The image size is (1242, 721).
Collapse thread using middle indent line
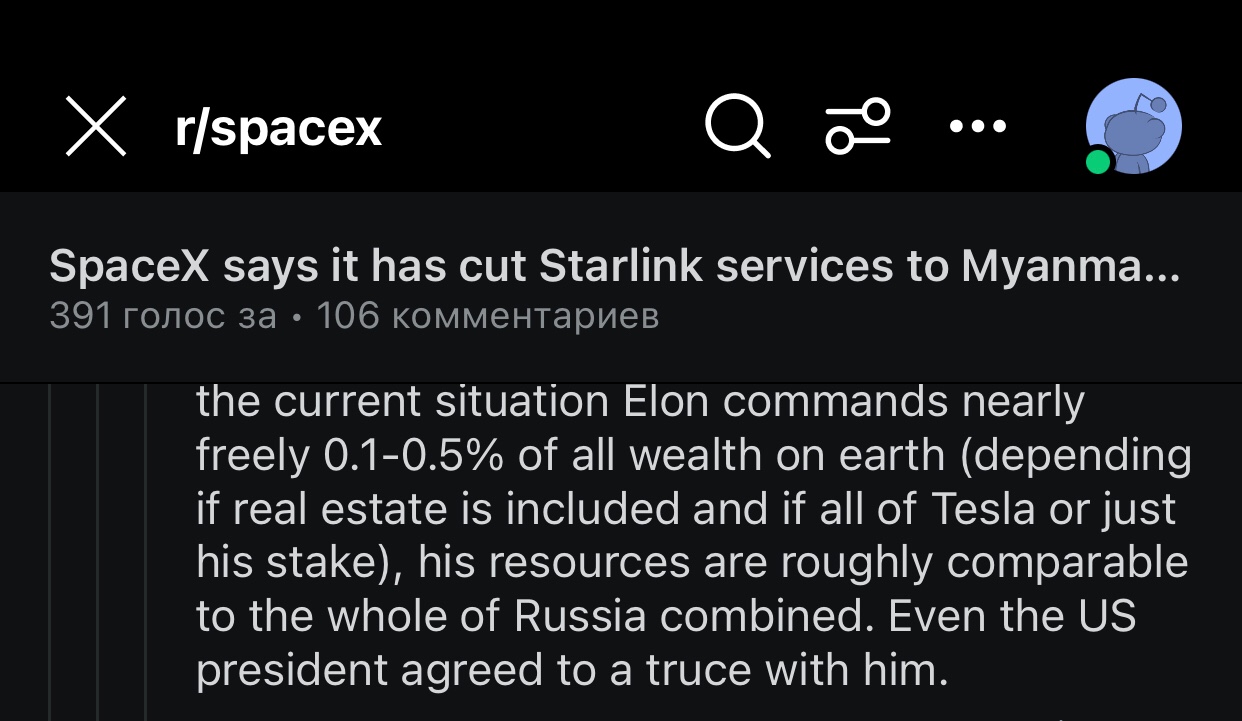(x=98, y=550)
